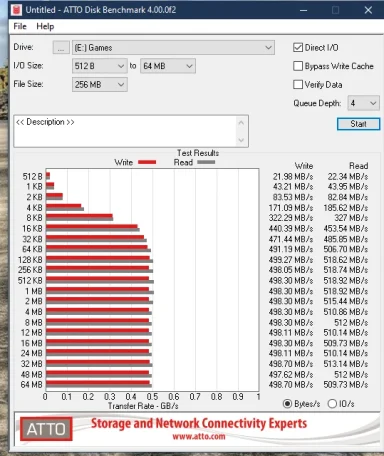Open the 512 B I/O size dropdown
This screenshot has height=456, width=384.
tap(99, 66)
